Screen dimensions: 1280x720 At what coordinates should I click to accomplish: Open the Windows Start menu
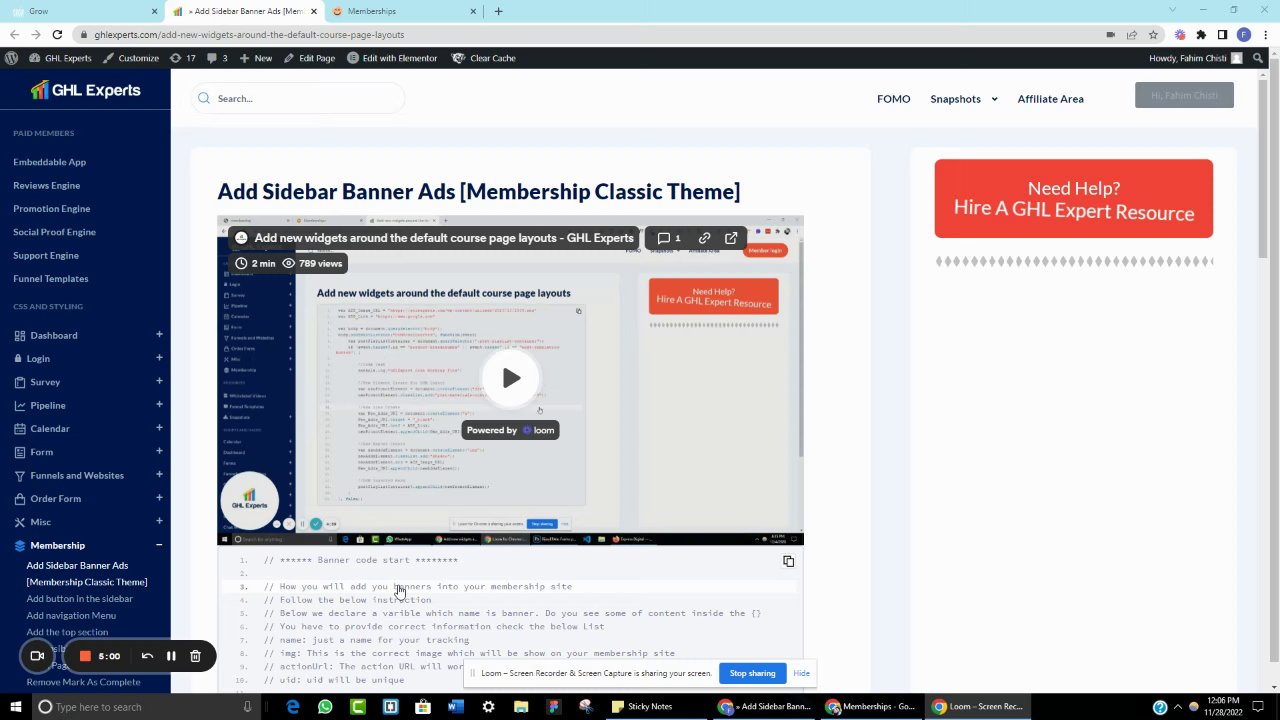point(15,707)
